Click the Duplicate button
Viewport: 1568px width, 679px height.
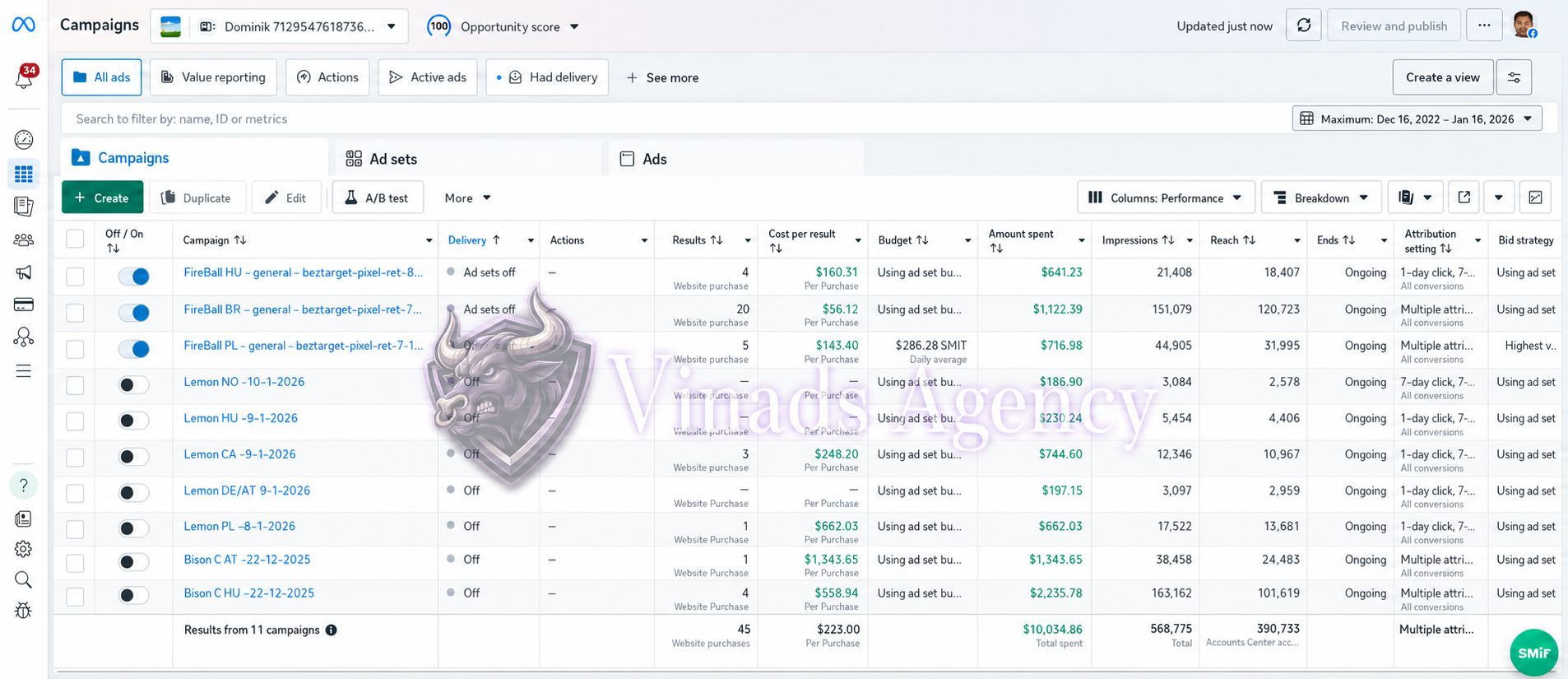[x=197, y=198]
